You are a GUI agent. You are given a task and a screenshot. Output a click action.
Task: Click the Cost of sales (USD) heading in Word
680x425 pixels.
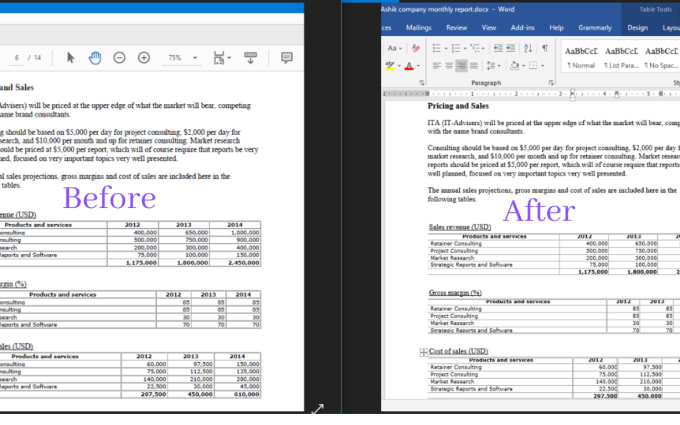458,351
